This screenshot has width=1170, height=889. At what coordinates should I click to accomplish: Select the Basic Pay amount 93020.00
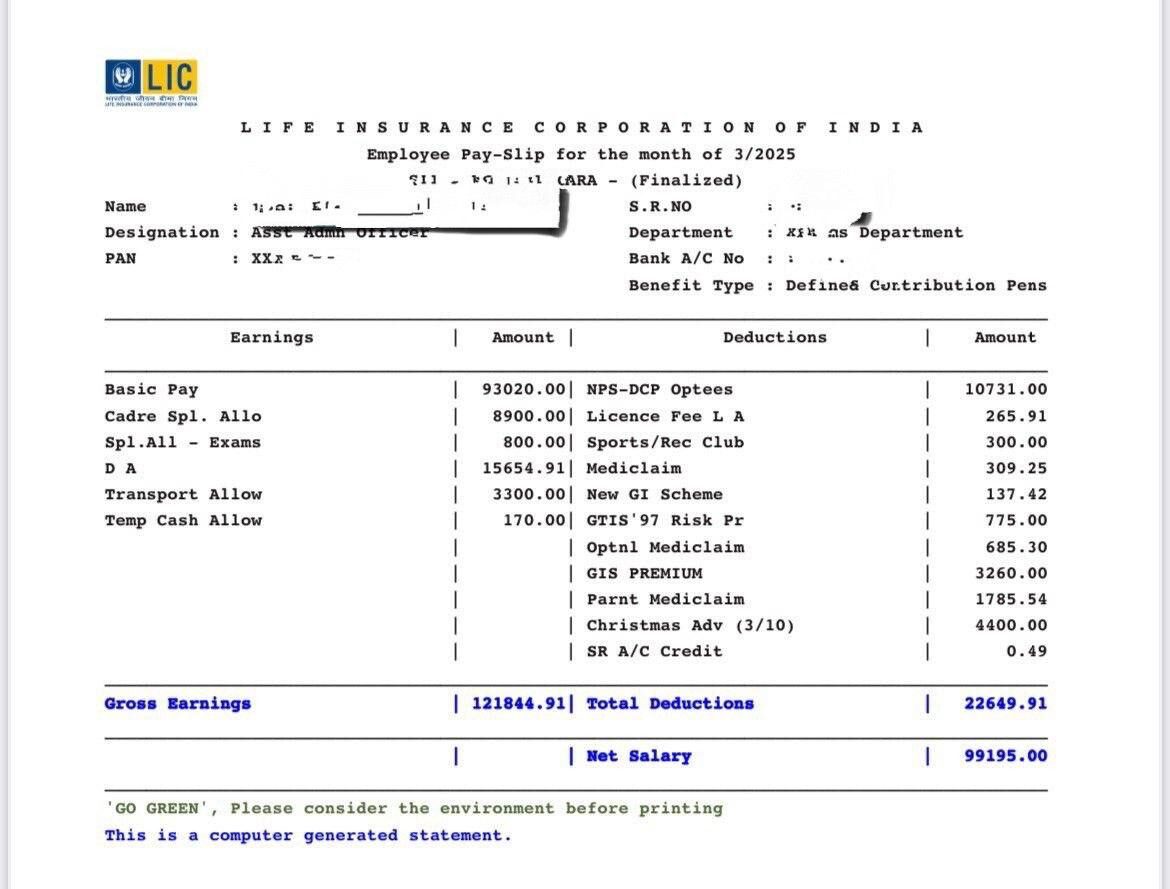[x=523, y=390]
